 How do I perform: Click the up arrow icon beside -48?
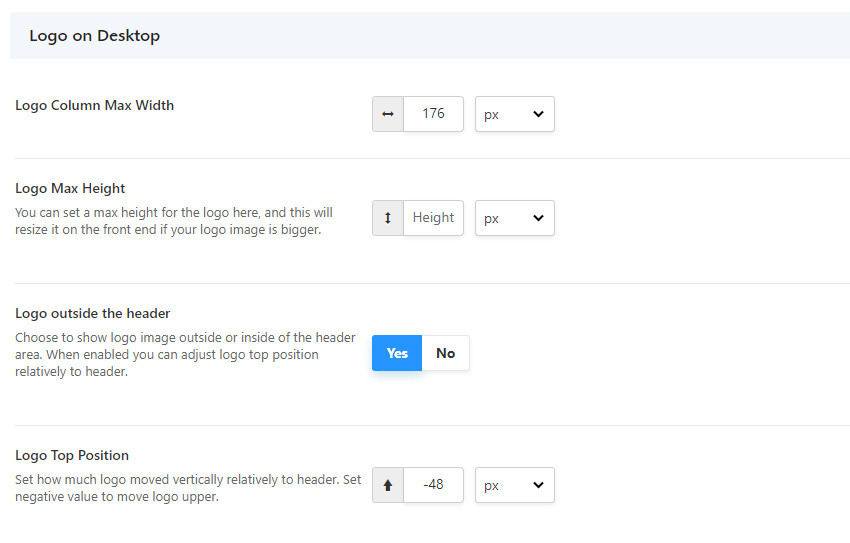pos(388,485)
